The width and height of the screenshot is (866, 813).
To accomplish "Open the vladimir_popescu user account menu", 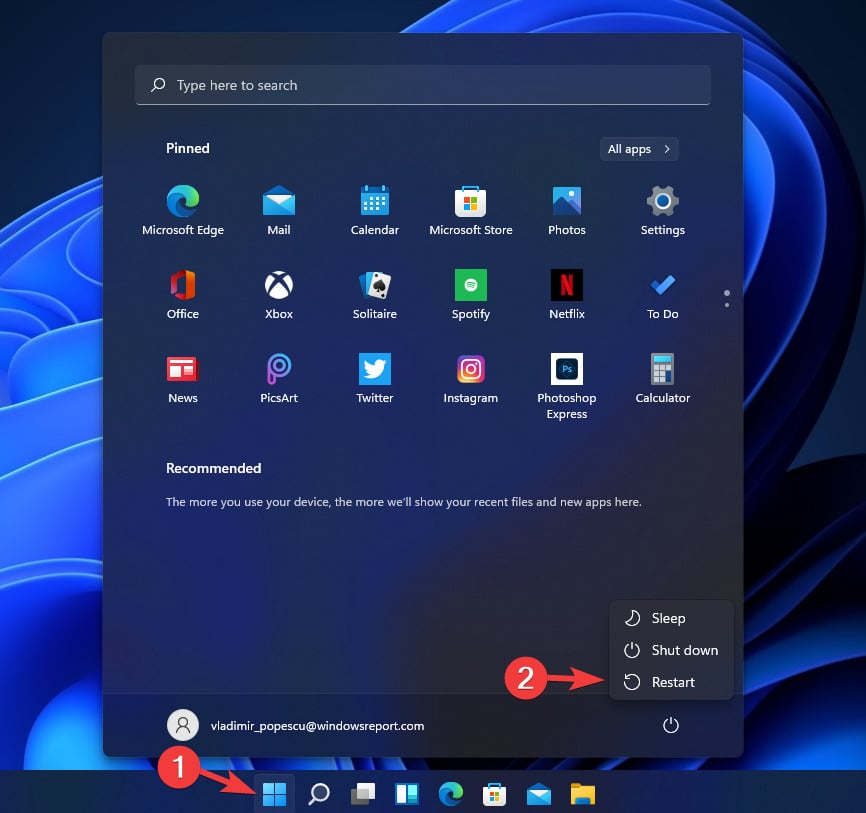I will coord(295,725).
